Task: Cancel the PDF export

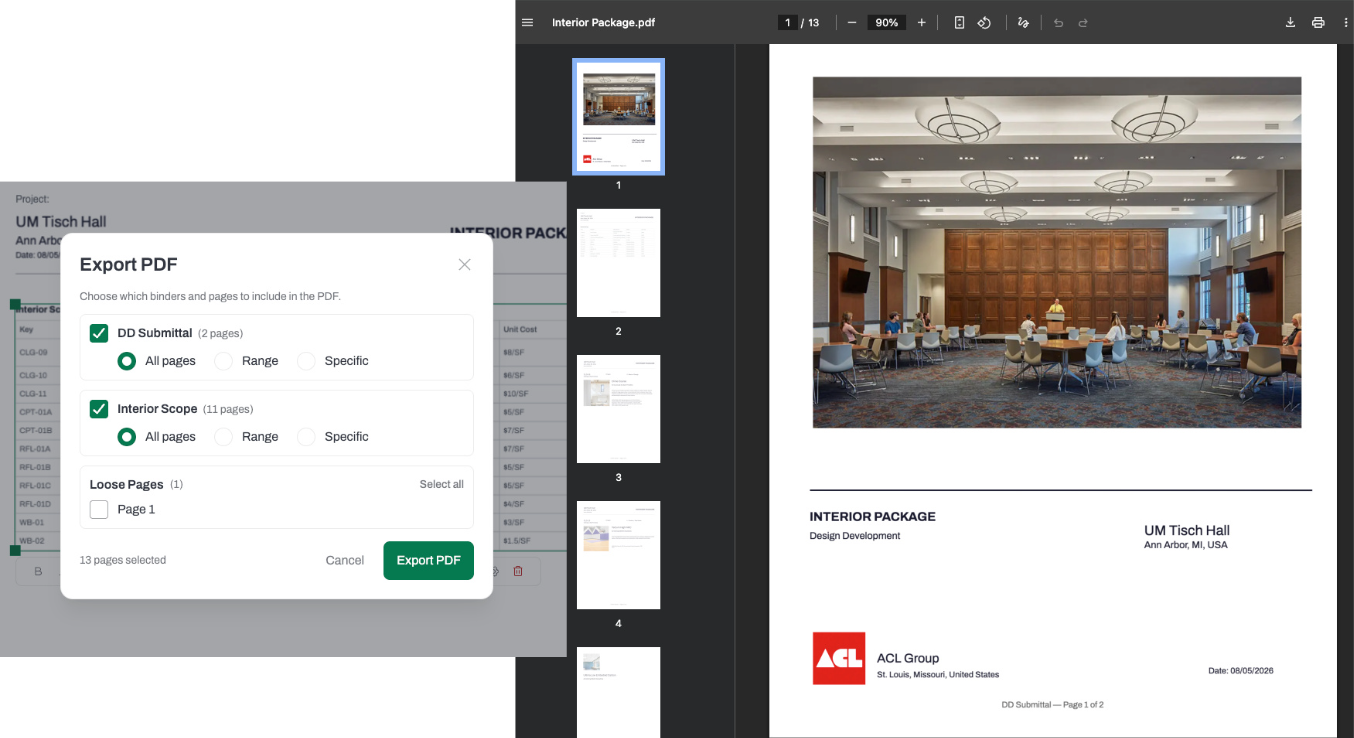Action: (345, 561)
